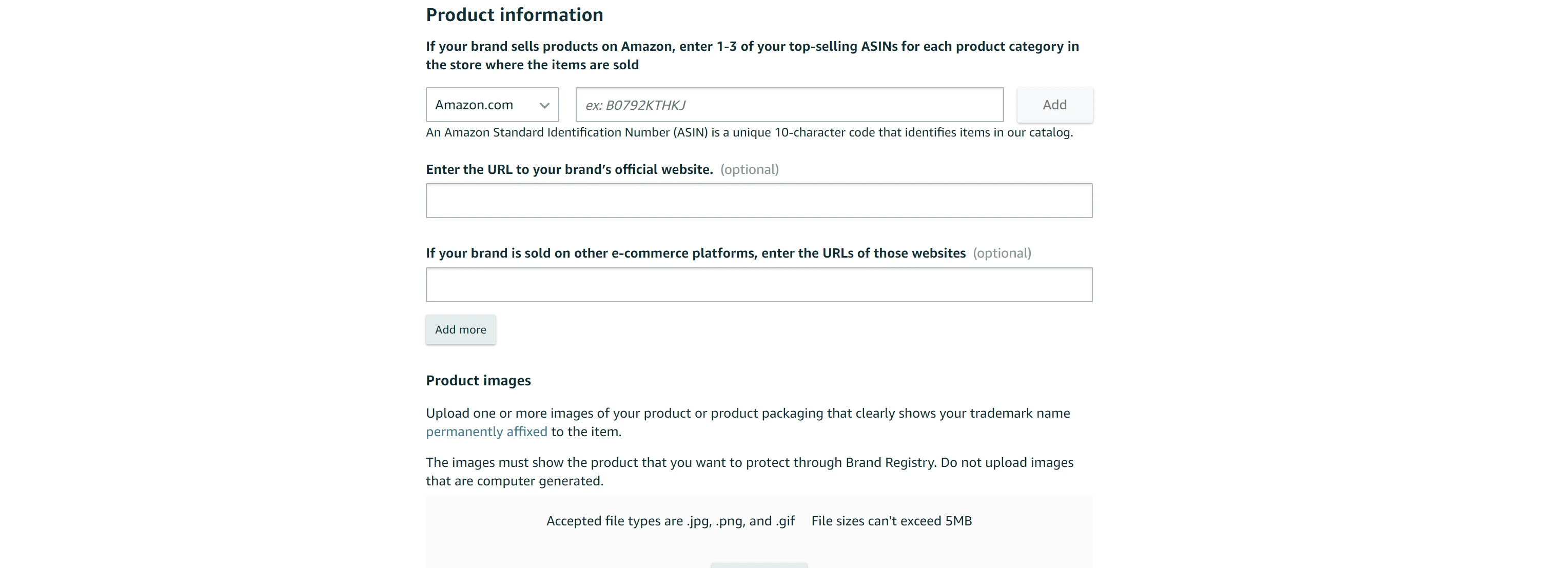Screen dimensions: 1568x568
Task: Click the ASIN input field
Action: 790,105
